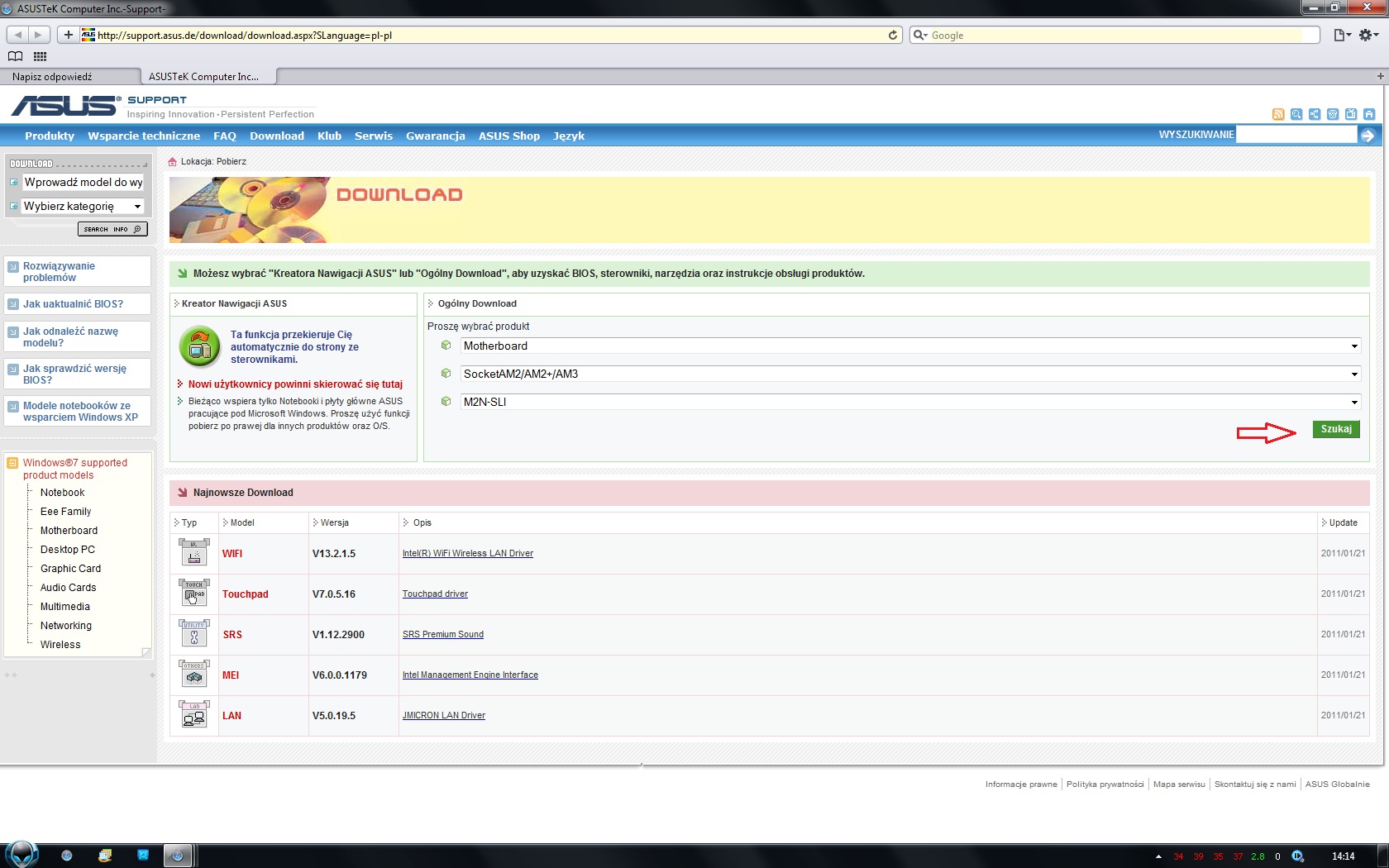The height and width of the screenshot is (868, 1389).
Task: Click the printer icon in header
Action: click(x=1369, y=114)
